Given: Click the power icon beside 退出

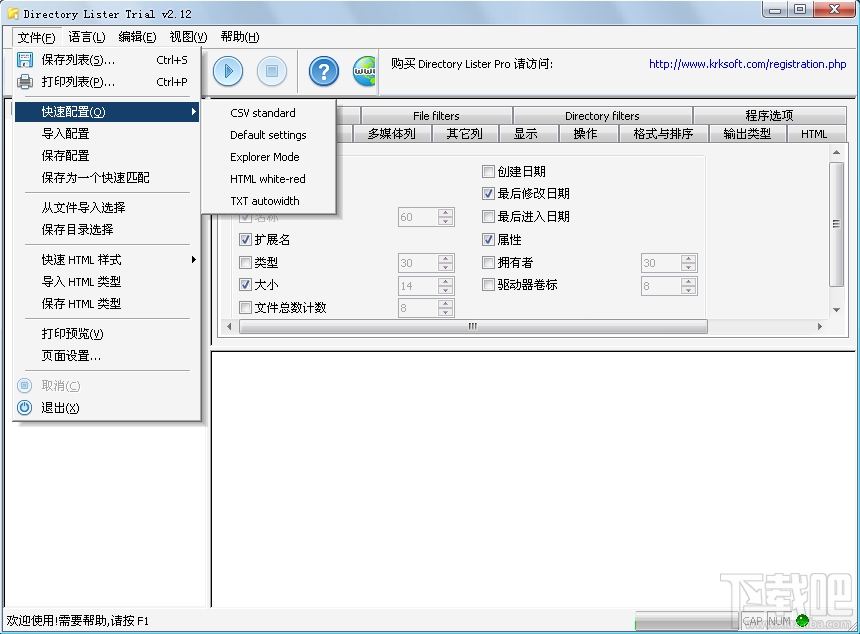Looking at the screenshot, I should [23, 407].
